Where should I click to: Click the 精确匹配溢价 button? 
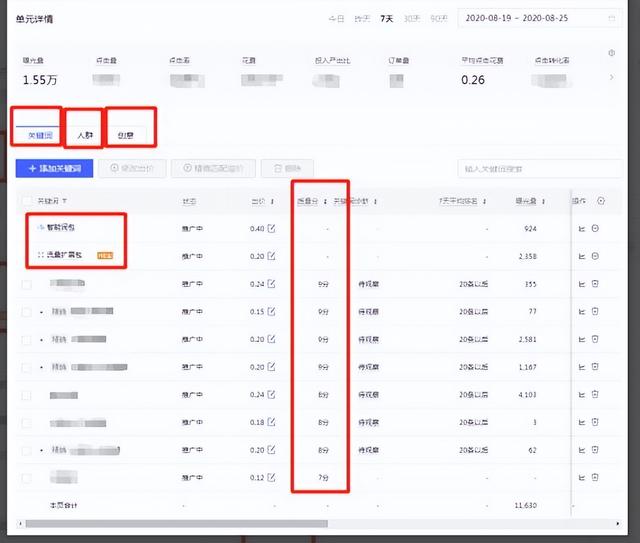[213, 168]
